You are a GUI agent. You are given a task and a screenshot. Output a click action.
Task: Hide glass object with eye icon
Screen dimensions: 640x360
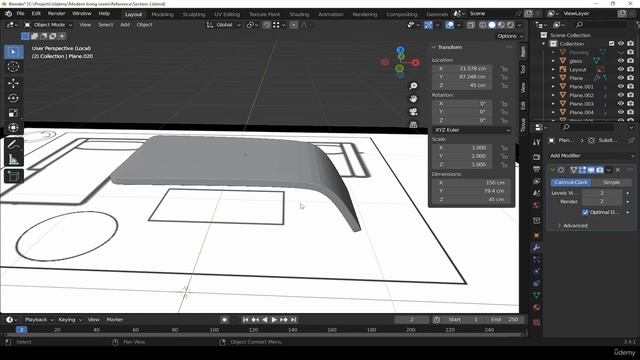coord(621,61)
